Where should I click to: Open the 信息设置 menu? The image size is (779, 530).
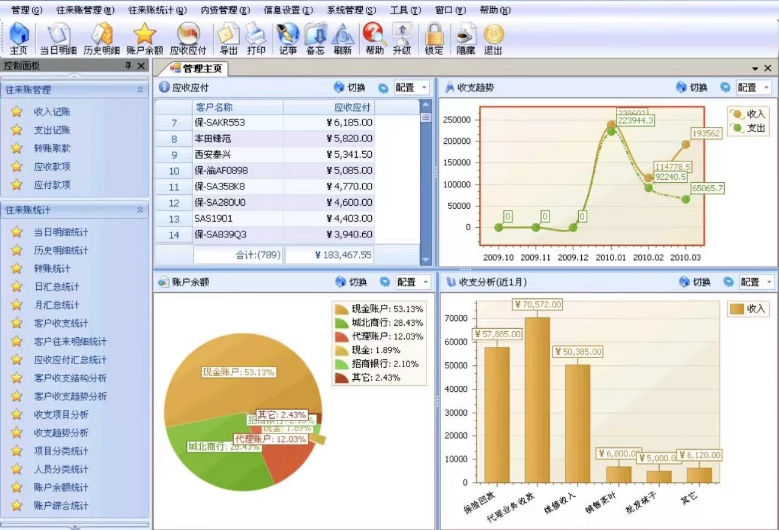click(x=289, y=10)
